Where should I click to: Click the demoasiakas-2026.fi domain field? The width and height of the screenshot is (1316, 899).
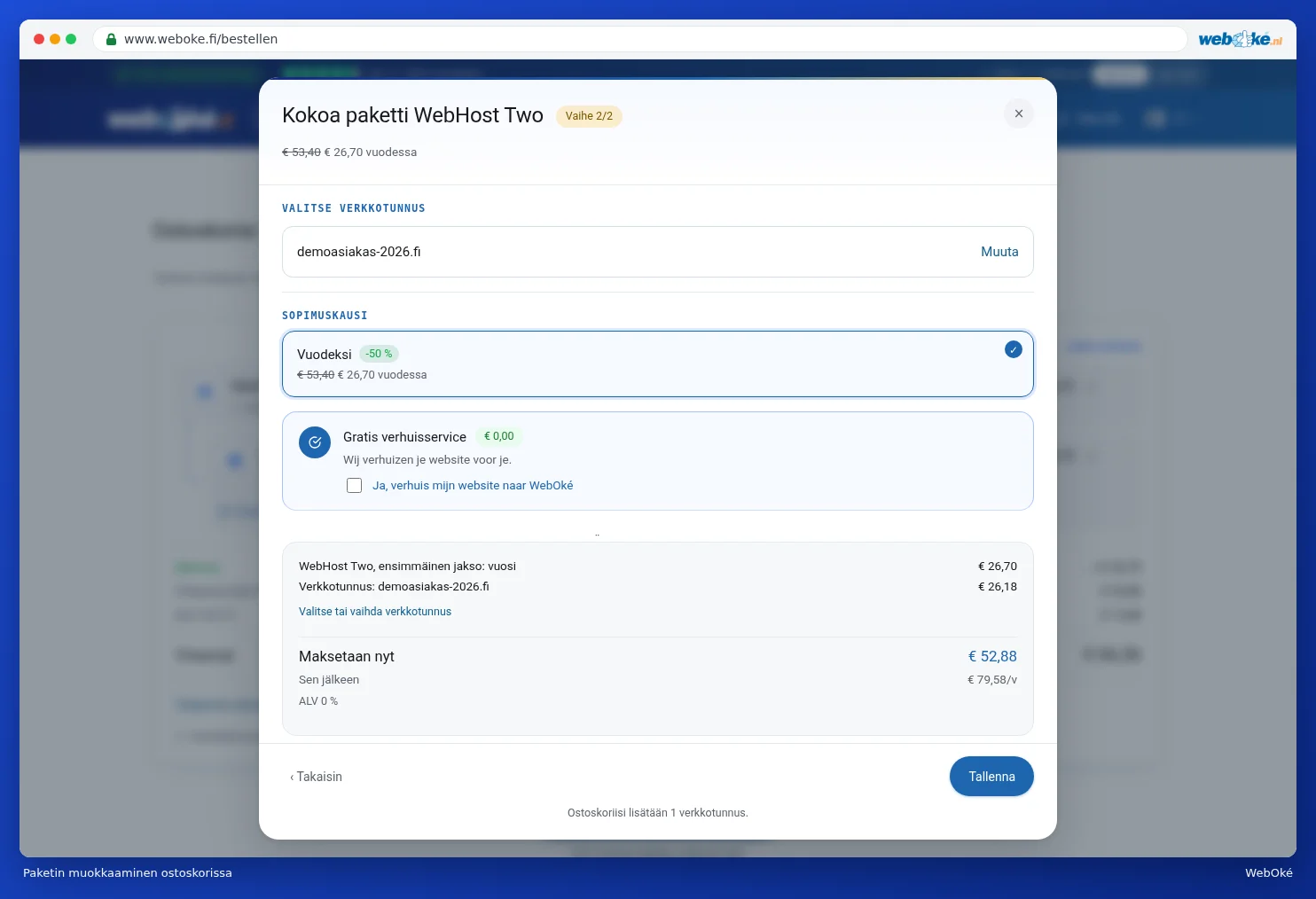click(x=658, y=252)
